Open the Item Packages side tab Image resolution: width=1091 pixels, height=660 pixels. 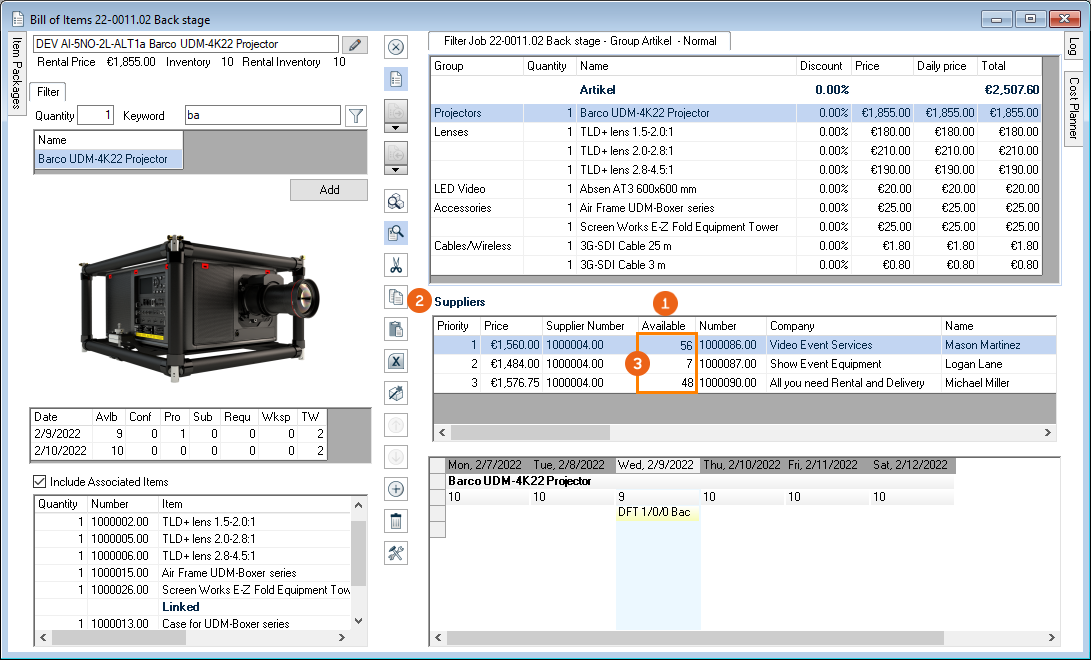tap(17, 75)
